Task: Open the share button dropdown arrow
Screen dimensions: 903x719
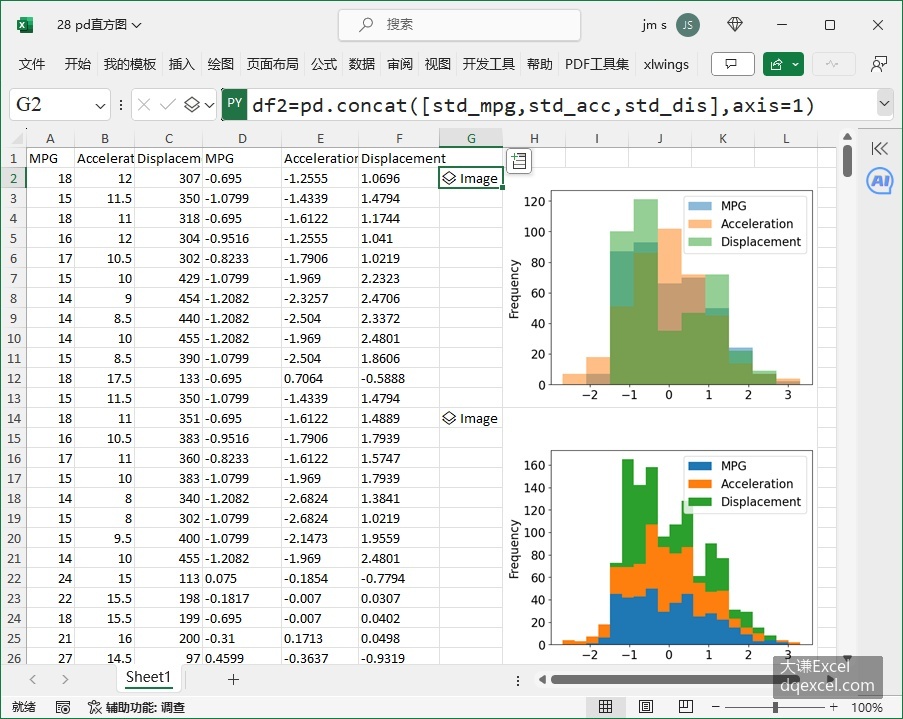Action: [796, 64]
